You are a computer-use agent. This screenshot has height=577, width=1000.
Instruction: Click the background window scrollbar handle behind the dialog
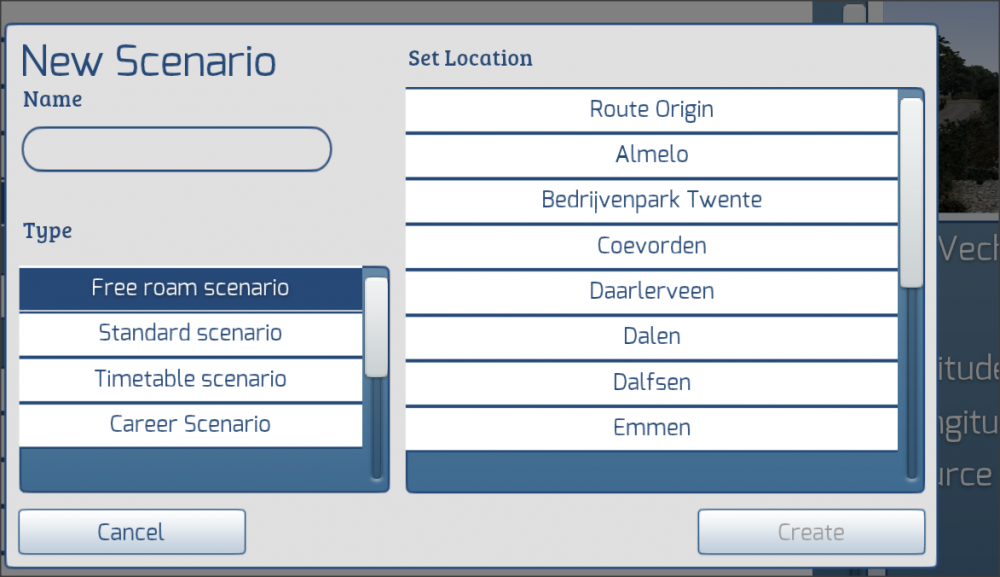point(854,13)
